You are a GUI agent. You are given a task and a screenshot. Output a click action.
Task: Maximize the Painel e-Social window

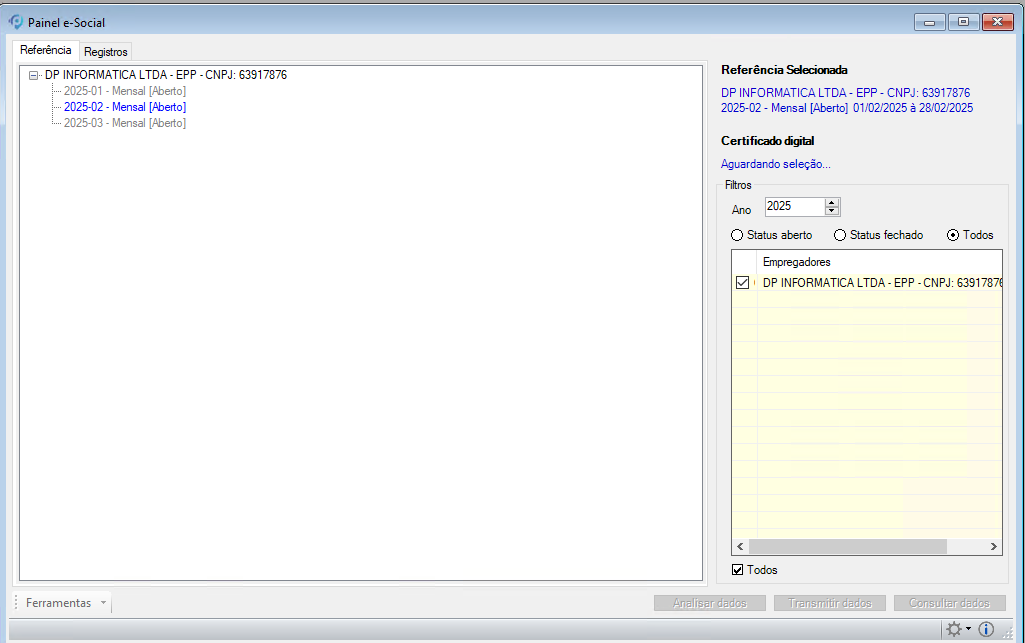(963, 22)
